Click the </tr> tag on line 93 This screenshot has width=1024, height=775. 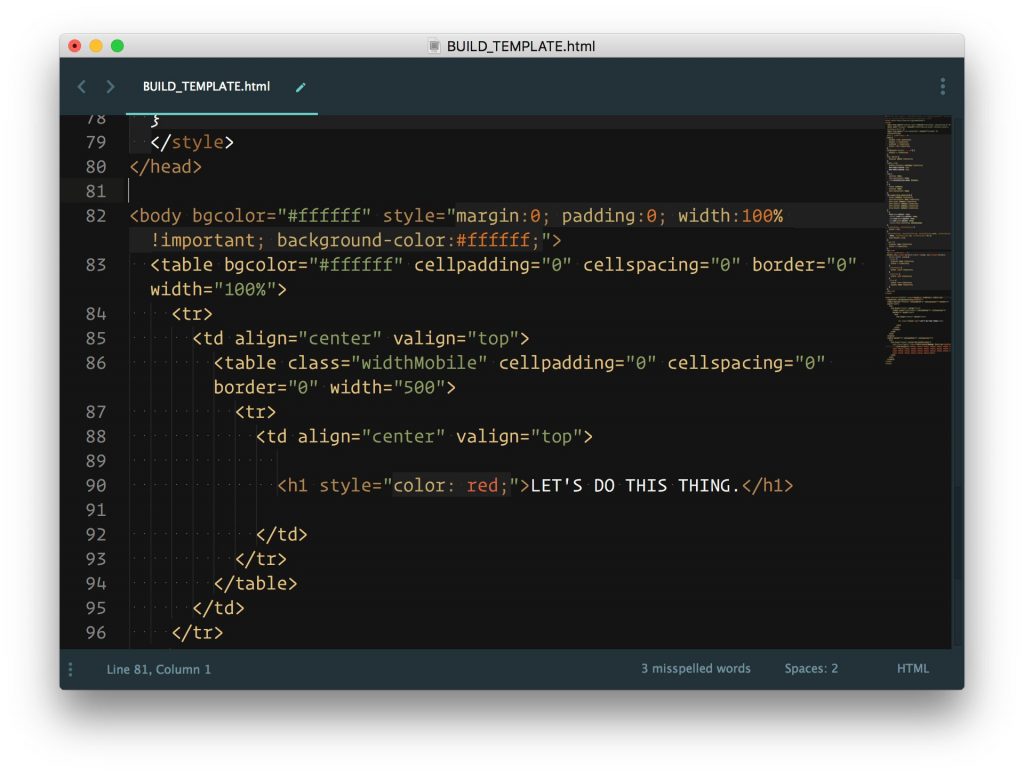[261, 560]
